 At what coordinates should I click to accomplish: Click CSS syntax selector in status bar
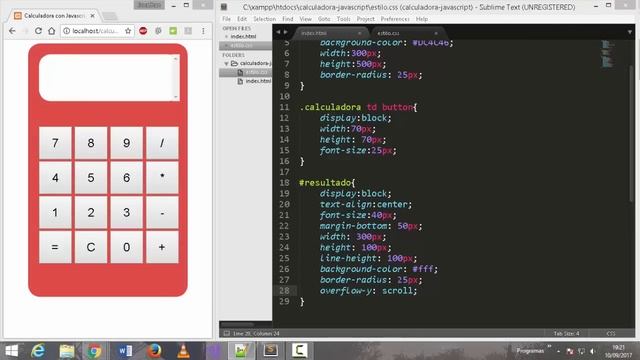pos(611,333)
